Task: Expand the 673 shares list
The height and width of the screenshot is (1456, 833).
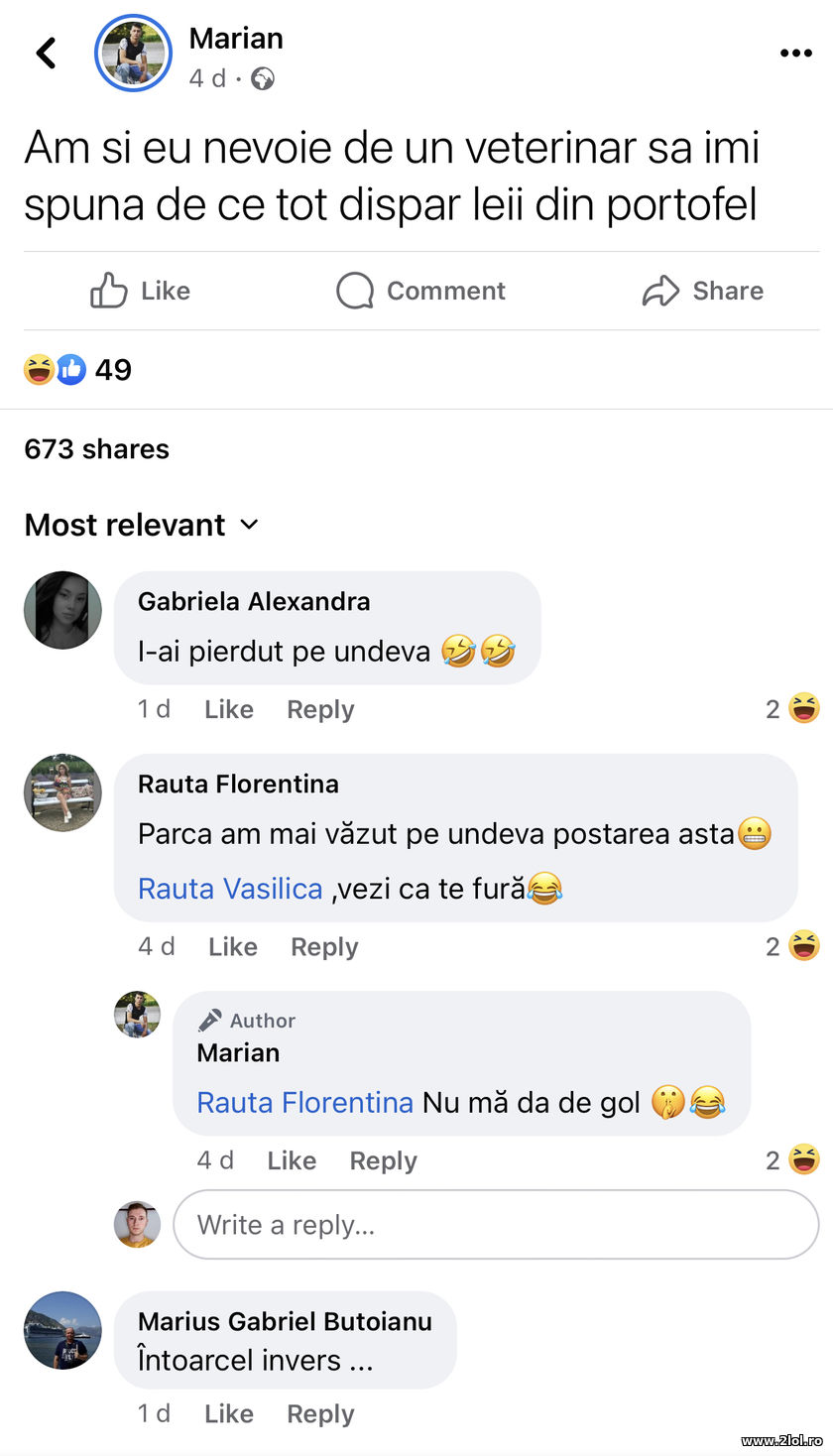Action: tap(96, 448)
